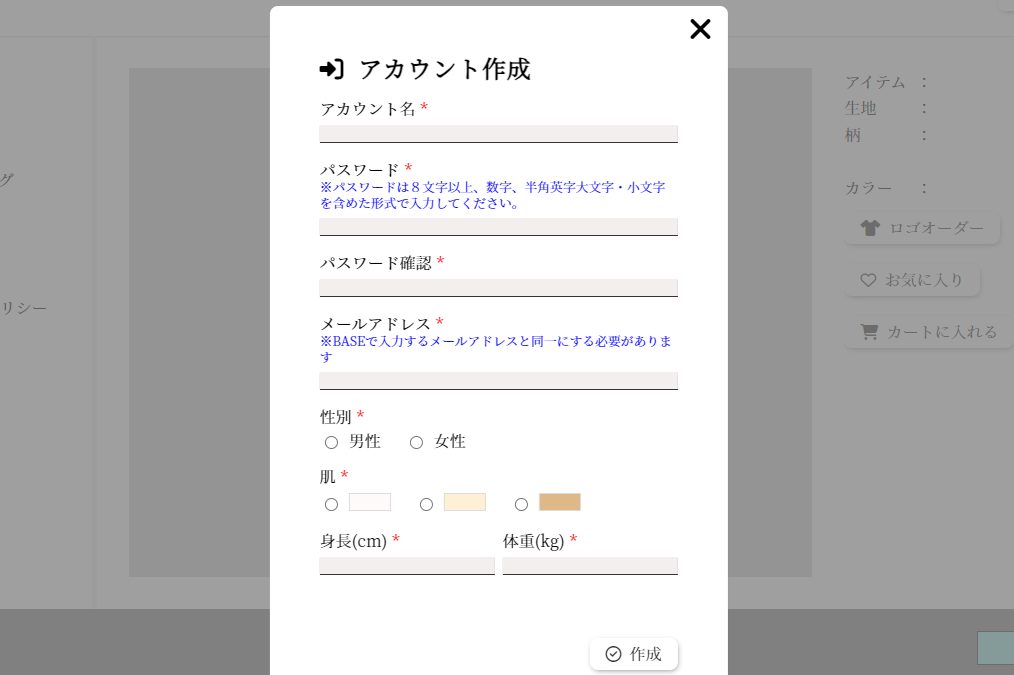Focus the アカウント名 input field
The width and height of the screenshot is (1014, 675).
(498, 134)
